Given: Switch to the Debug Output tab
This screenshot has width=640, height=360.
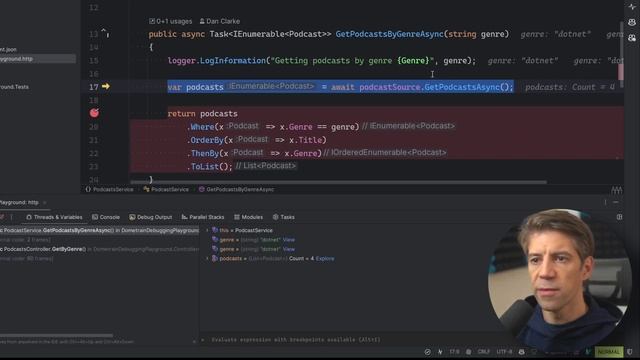Looking at the screenshot, I should [x=151, y=217].
